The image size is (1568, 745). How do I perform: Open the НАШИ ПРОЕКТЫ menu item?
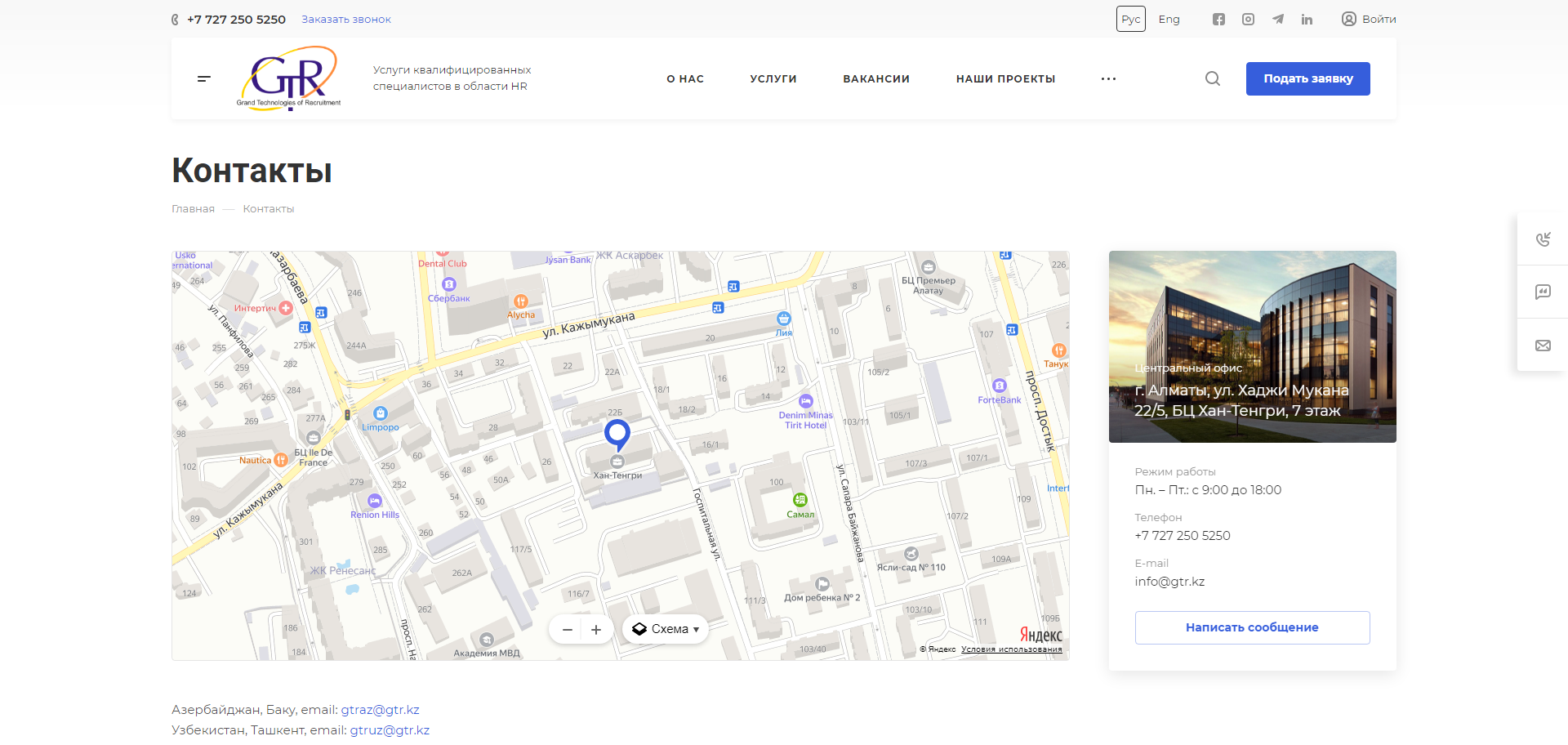click(x=1005, y=78)
